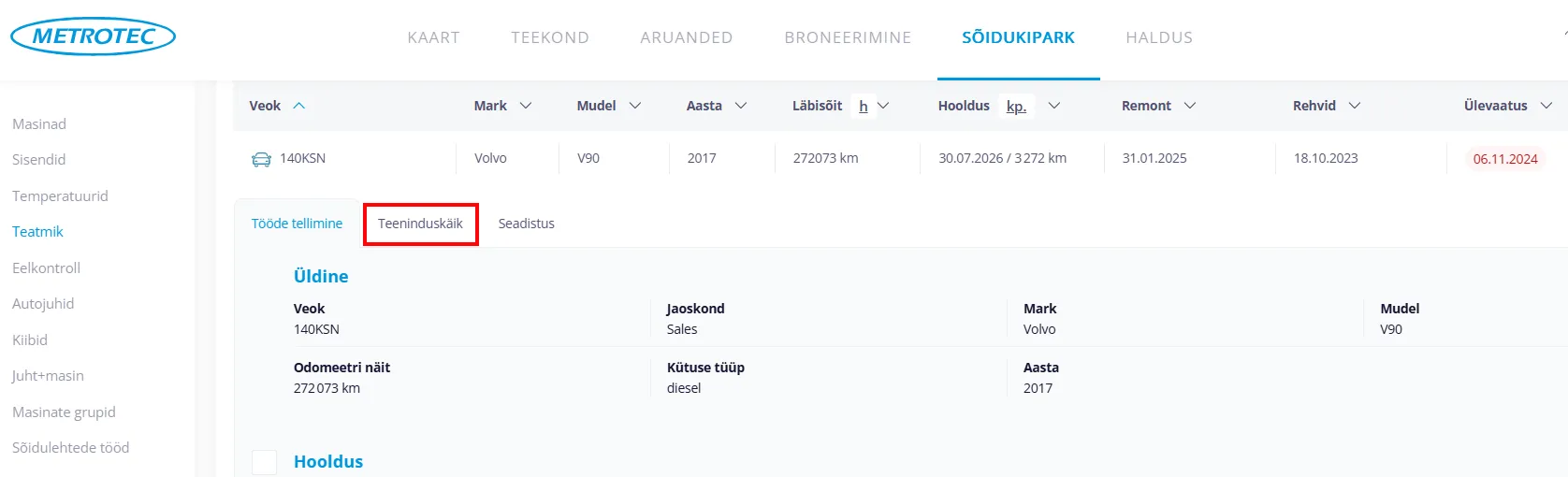Expand the Rehvid column dropdown

(1355, 106)
